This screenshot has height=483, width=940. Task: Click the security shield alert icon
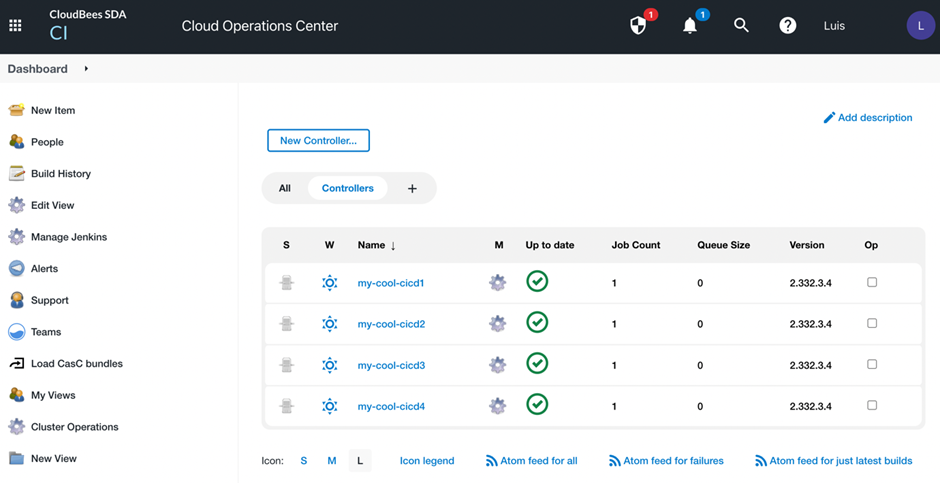[638, 25]
